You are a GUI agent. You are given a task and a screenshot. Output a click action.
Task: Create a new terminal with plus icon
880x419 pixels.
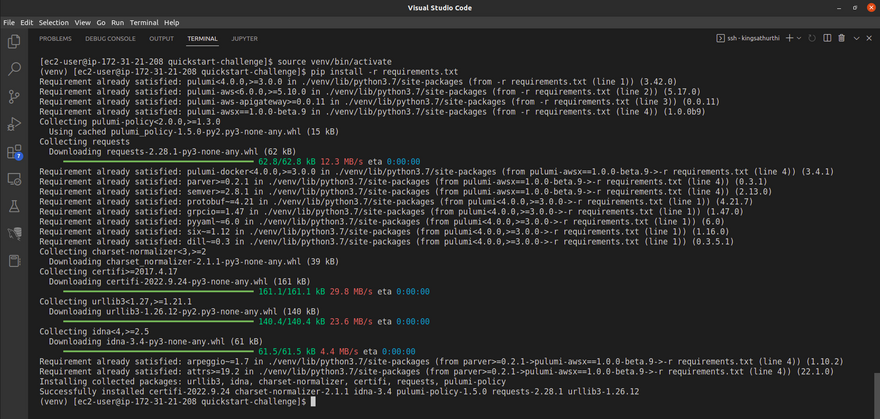pyautogui.click(x=789, y=38)
